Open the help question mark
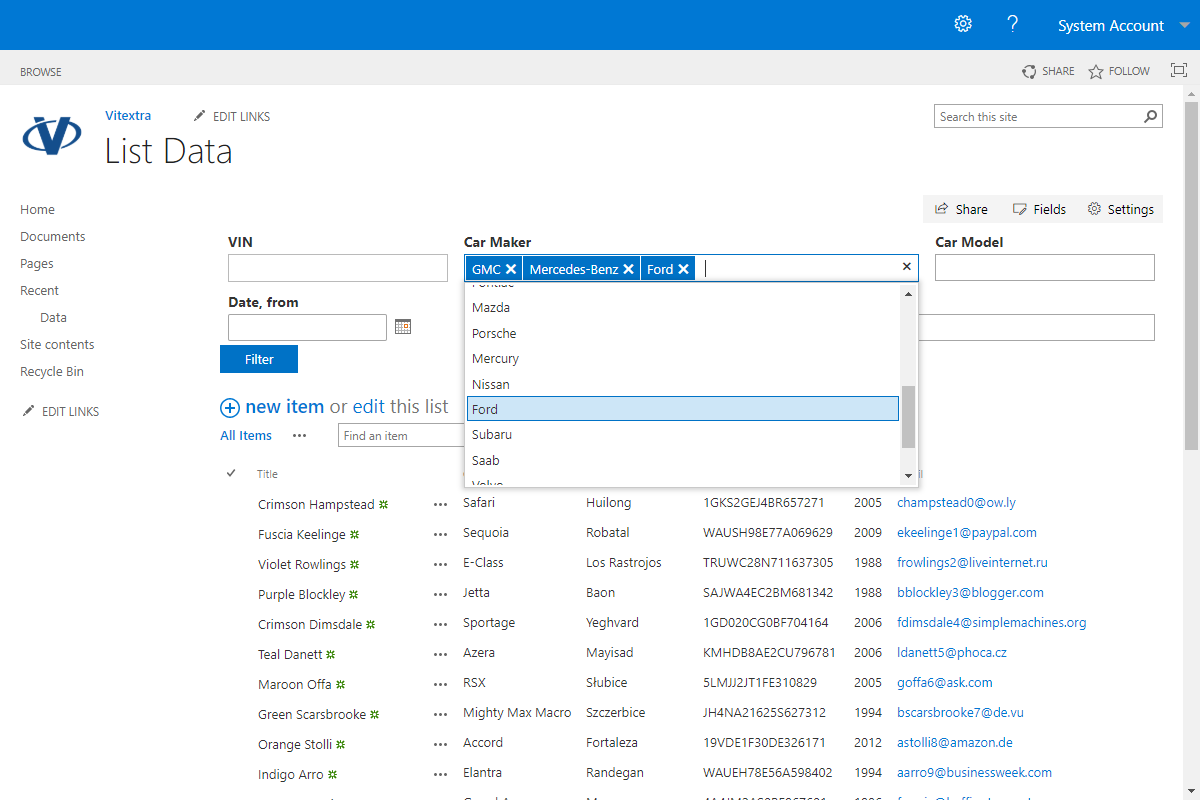The image size is (1200, 800). tap(1013, 24)
